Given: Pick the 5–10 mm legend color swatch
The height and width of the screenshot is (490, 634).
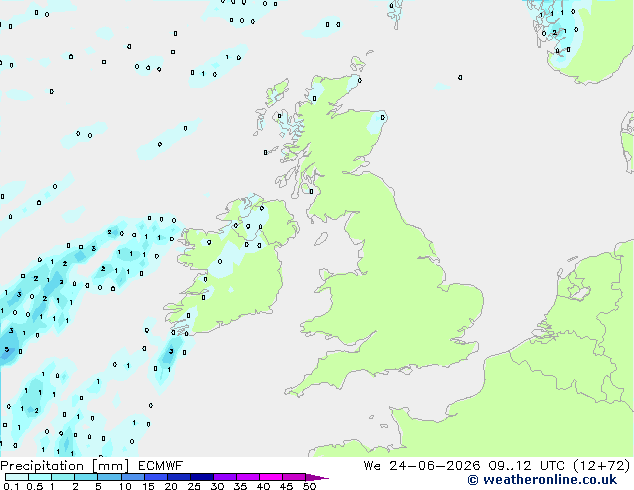Looking at the screenshot, I should point(109,477).
